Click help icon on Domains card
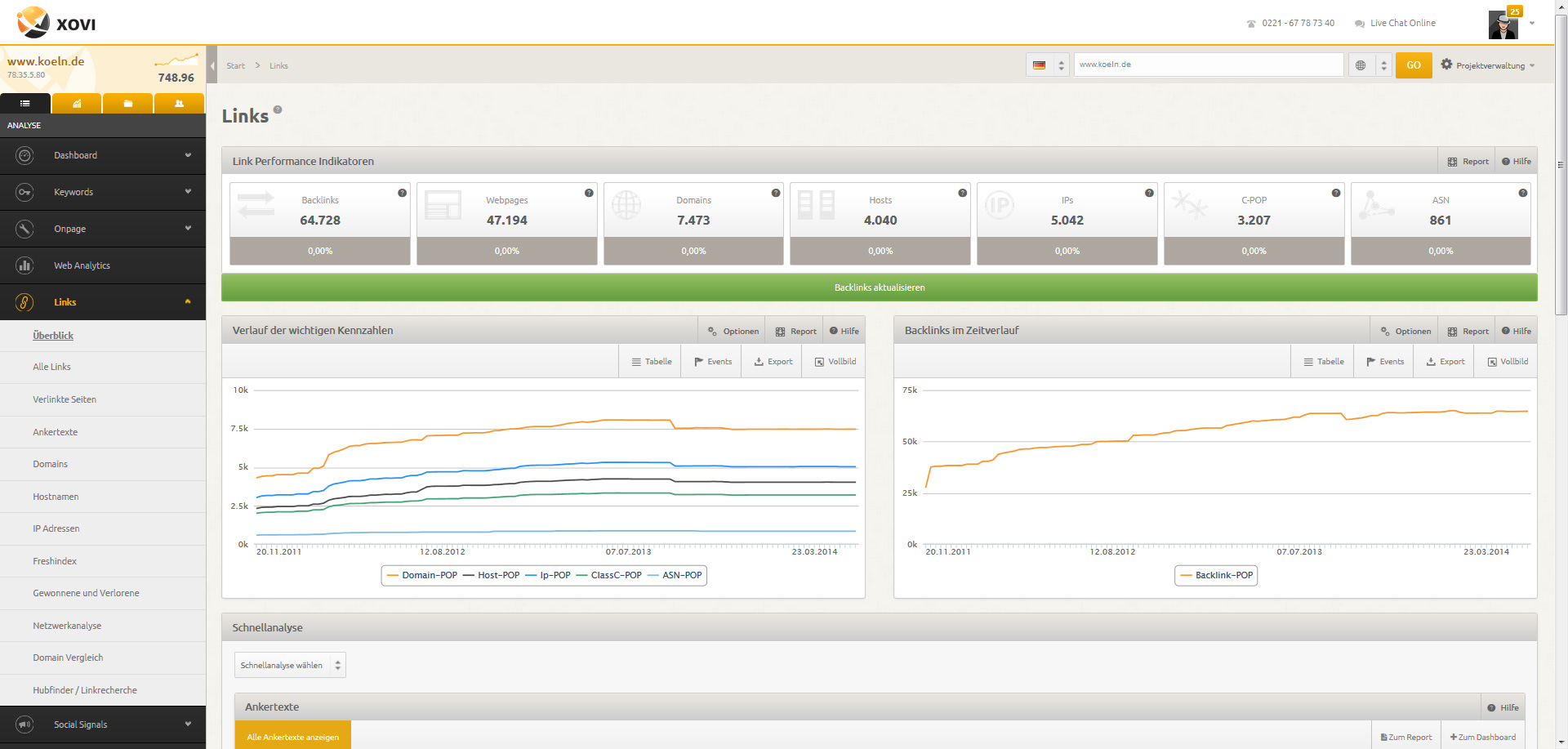Viewport: 1568px width, 749px height. point(776,193)
